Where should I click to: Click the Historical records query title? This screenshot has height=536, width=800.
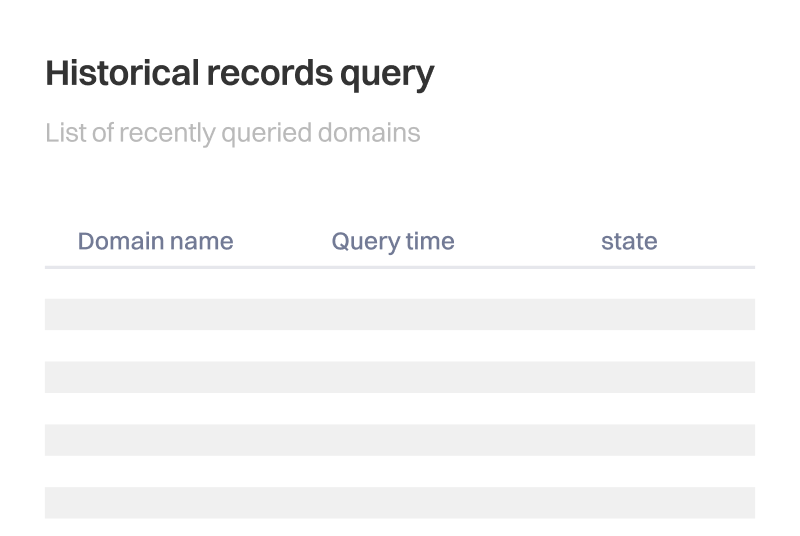pyautogui.click(x=240, y=75)
